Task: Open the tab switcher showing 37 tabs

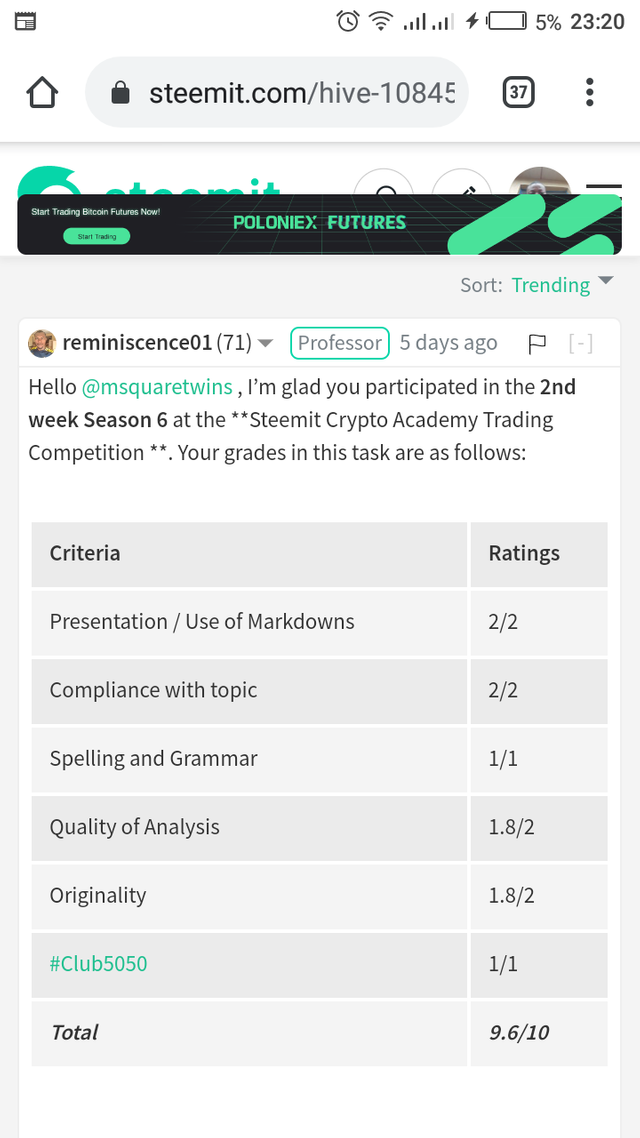Action: click(x=518, y=92)
